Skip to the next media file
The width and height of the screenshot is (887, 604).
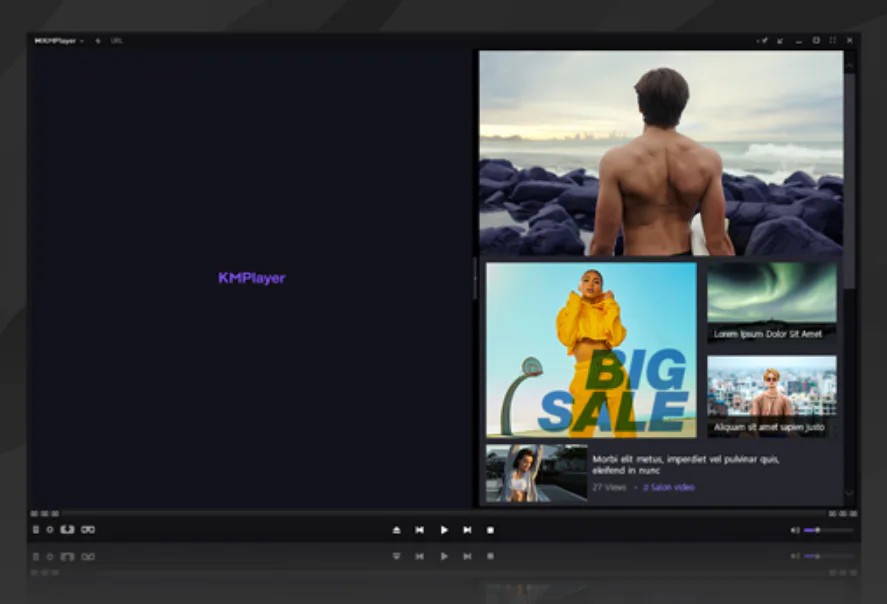click(467, 530)
